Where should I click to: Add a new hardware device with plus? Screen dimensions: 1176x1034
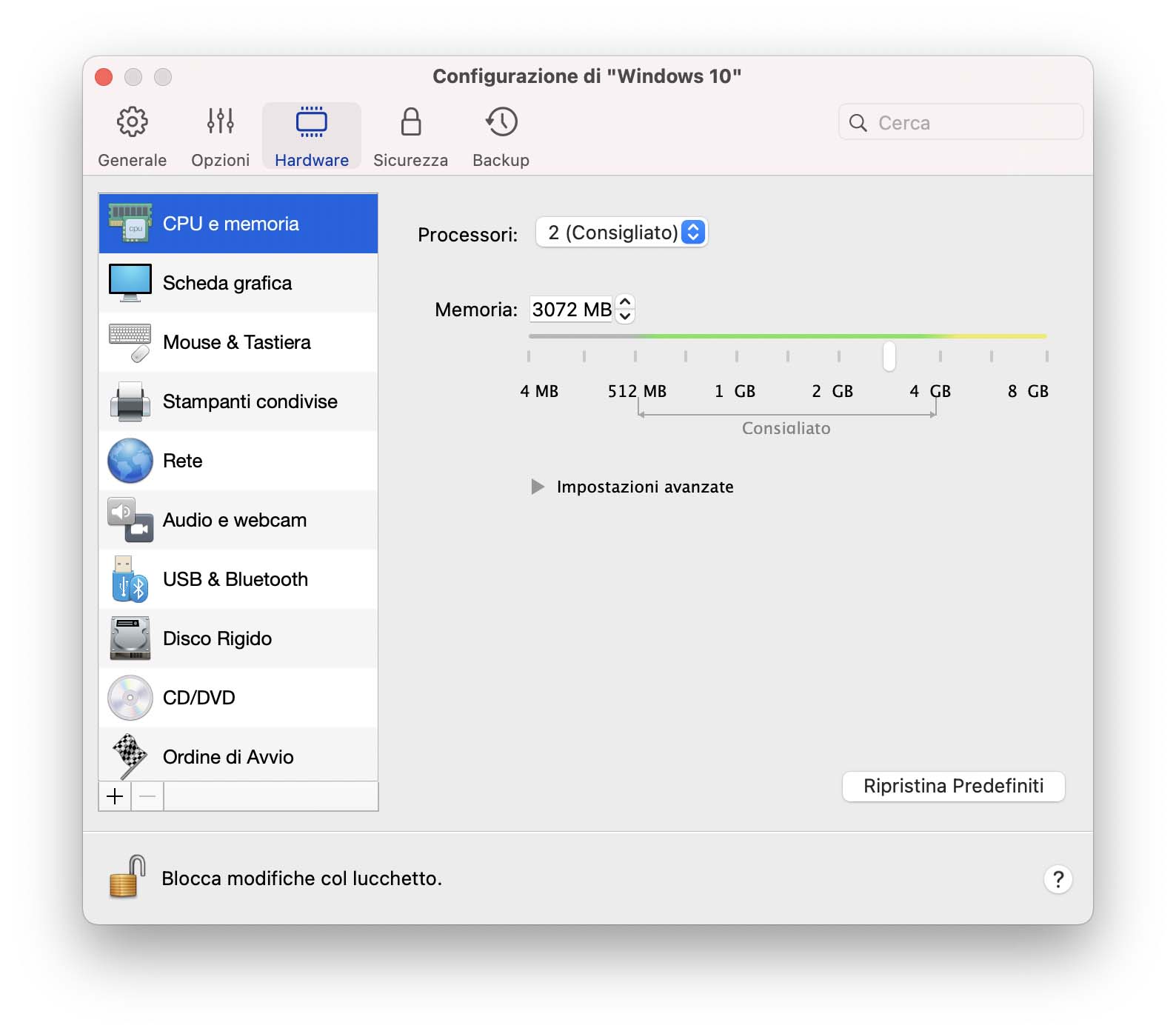[x=115, y=796]
